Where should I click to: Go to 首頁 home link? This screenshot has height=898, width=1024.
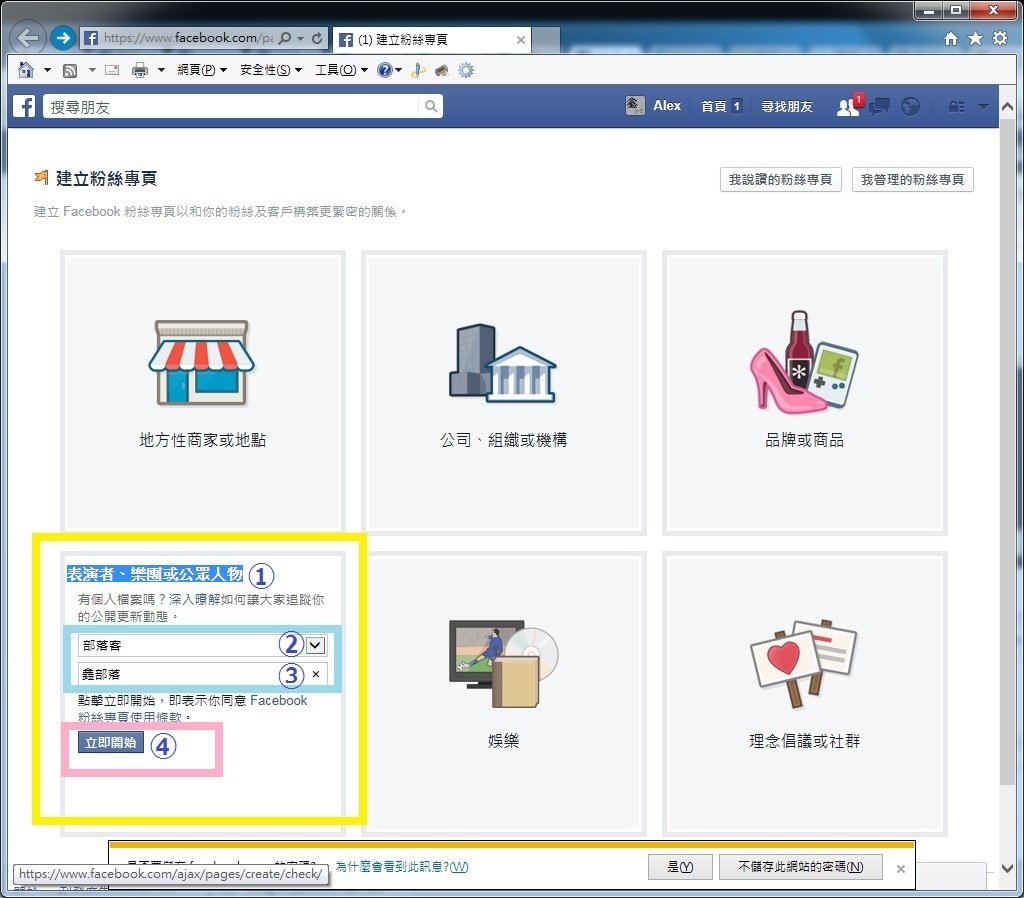point(713,106)
